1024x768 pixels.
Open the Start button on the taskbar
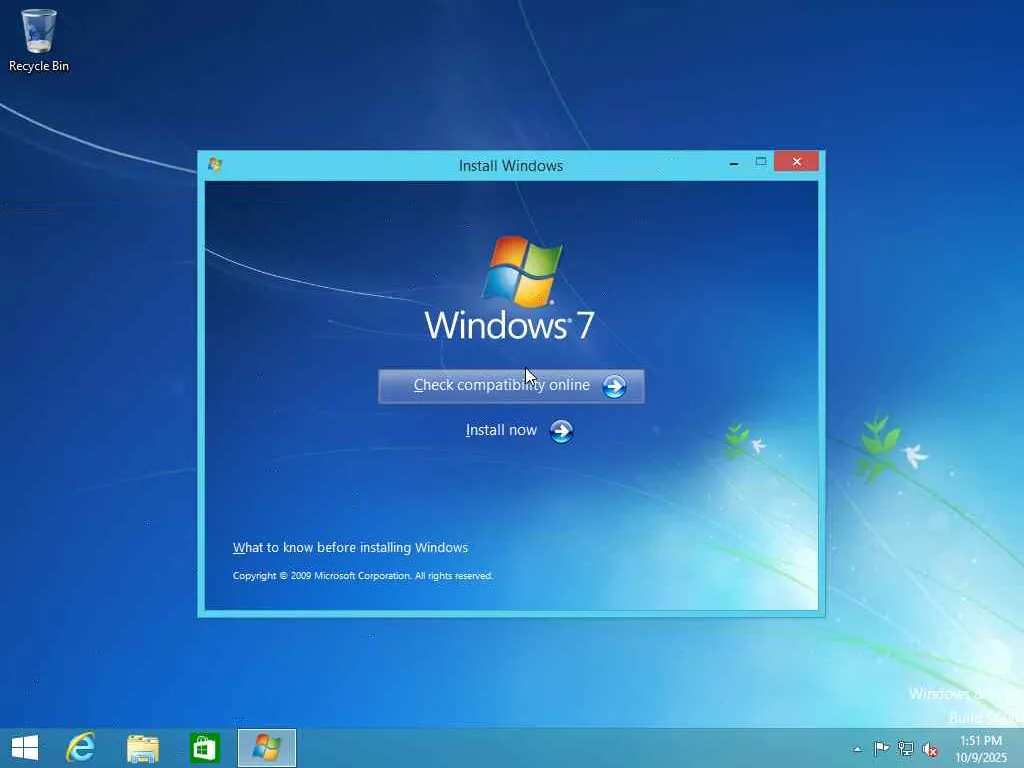coord(25,748)
